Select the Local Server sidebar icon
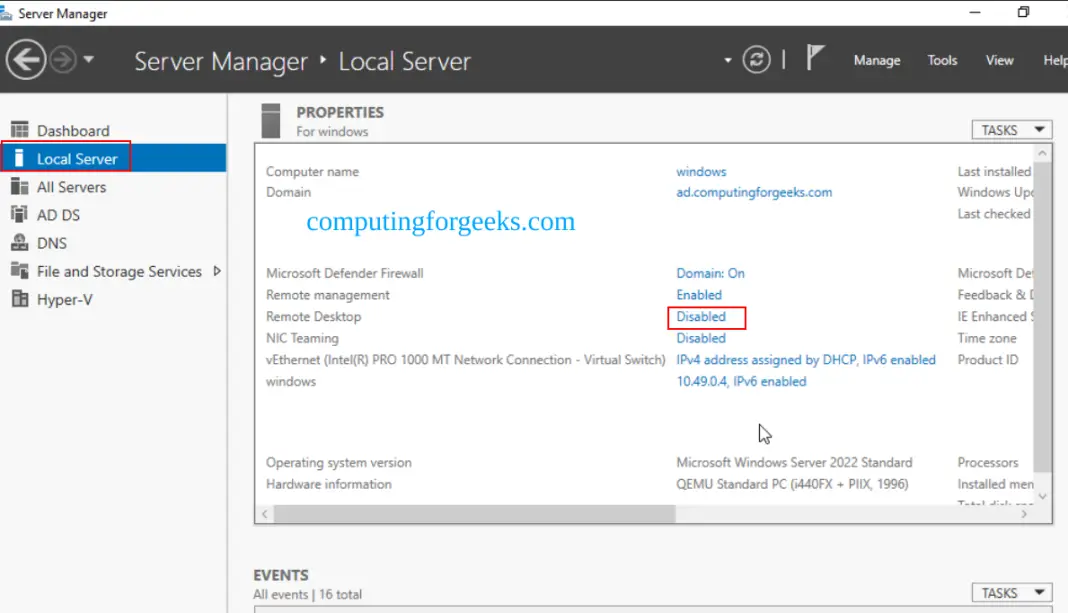The height and width of the screenshot is (613, 1068). (x=21, y=157)
